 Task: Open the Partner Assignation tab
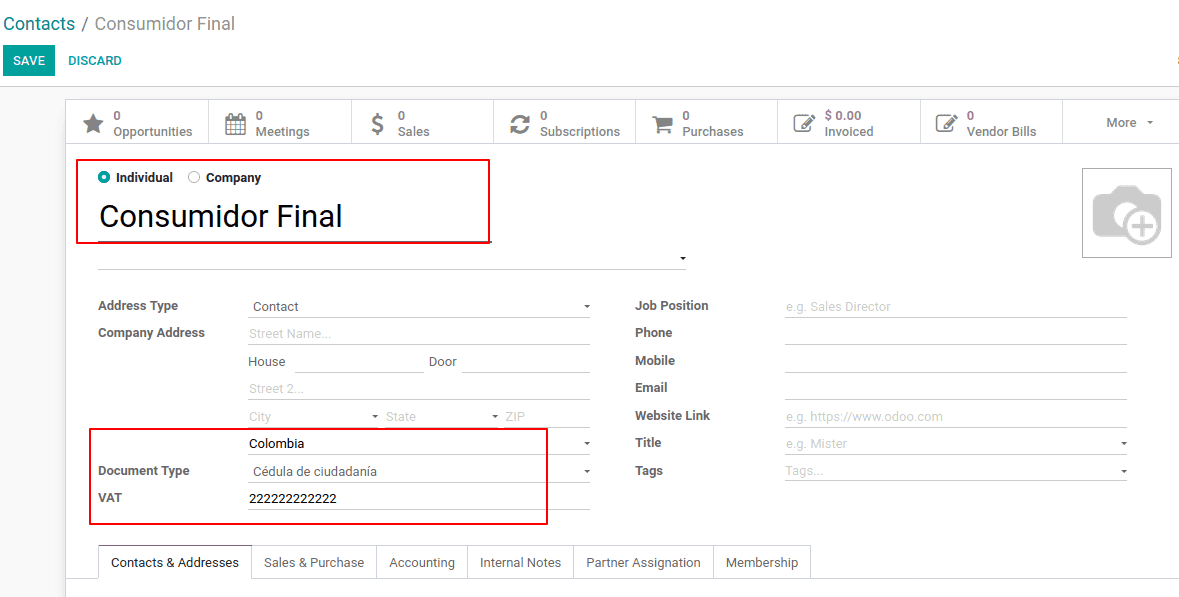(x=644, y=562)
